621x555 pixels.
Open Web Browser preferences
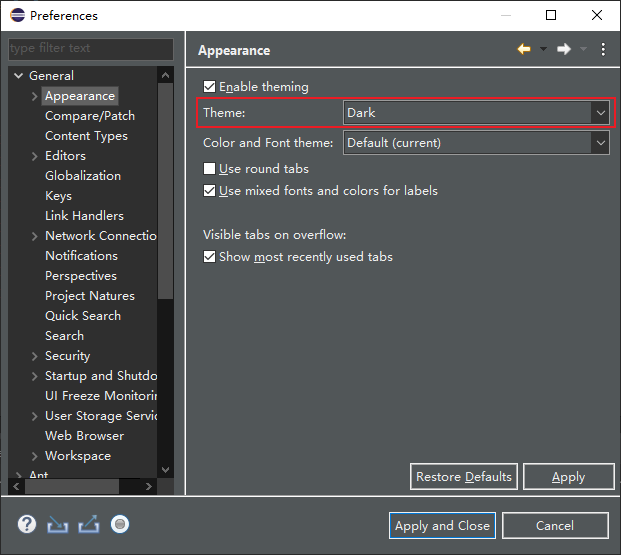(x=84, y=436)
